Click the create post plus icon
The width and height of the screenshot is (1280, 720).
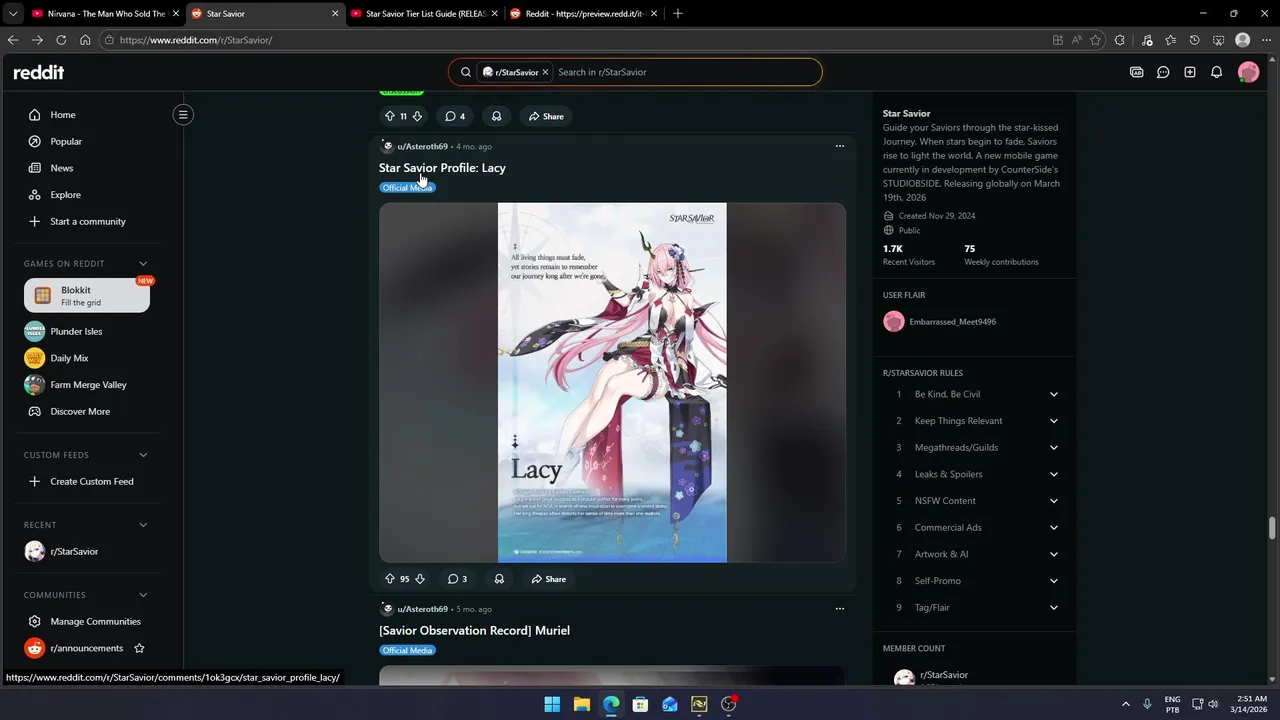[1190, 72]
